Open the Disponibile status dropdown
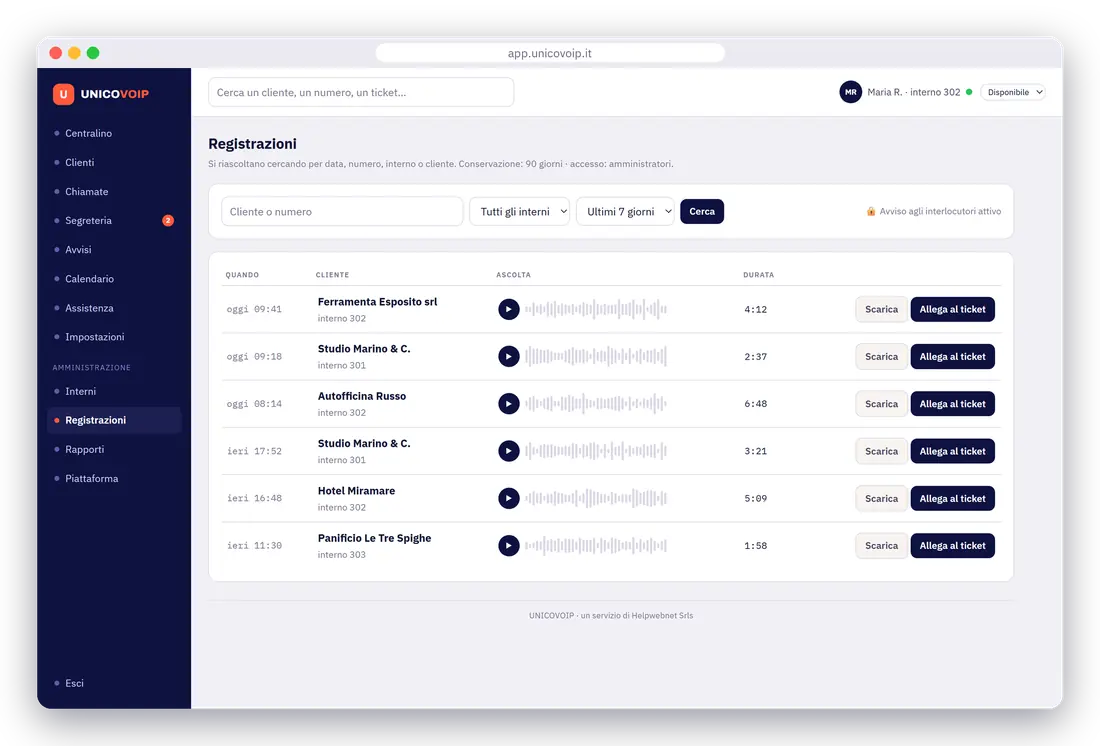The height and width of the screenshot is (746, 1100). tap(1013, 92)
